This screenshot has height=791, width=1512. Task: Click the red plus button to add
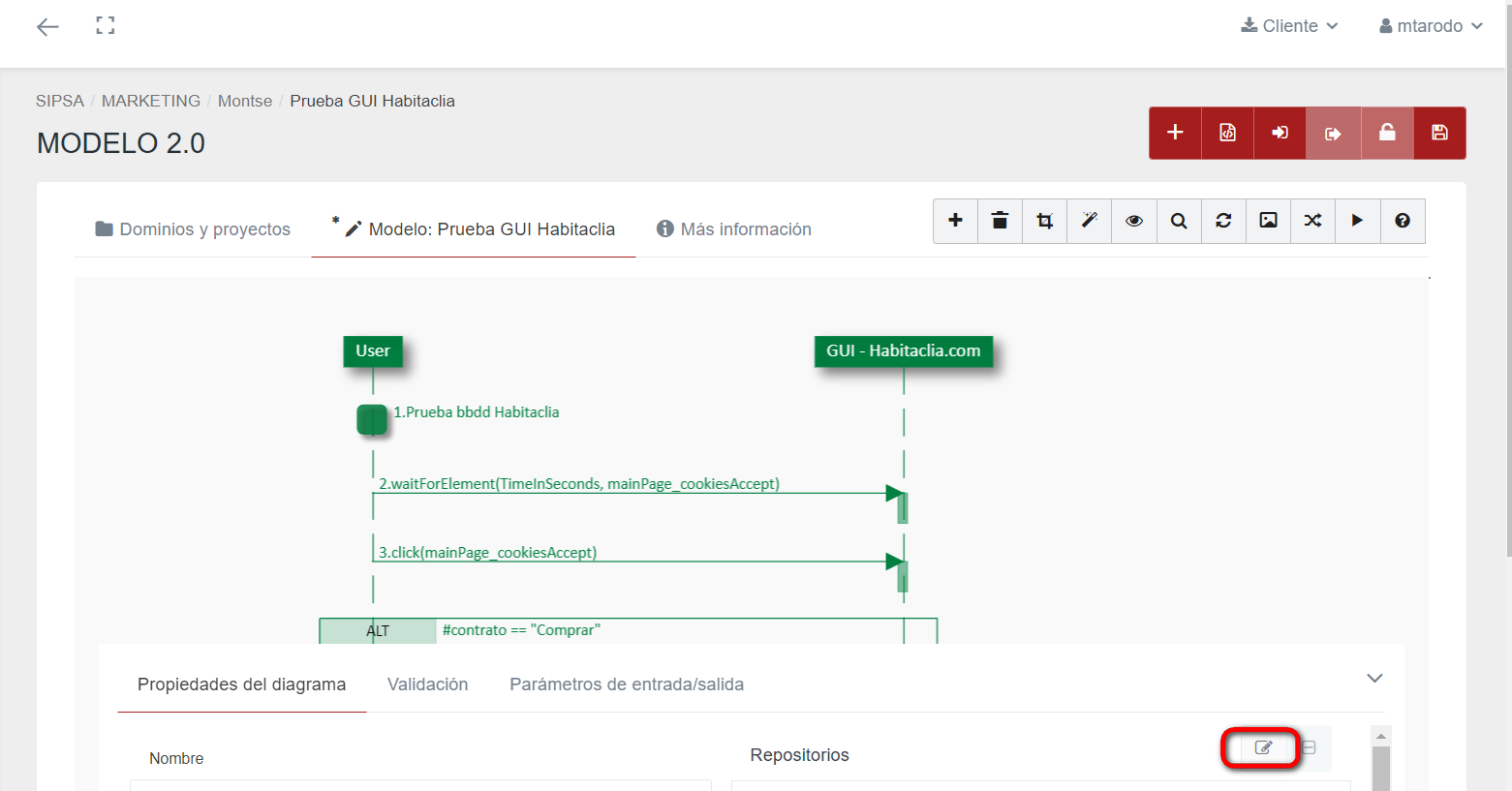tap(1175, 133)
